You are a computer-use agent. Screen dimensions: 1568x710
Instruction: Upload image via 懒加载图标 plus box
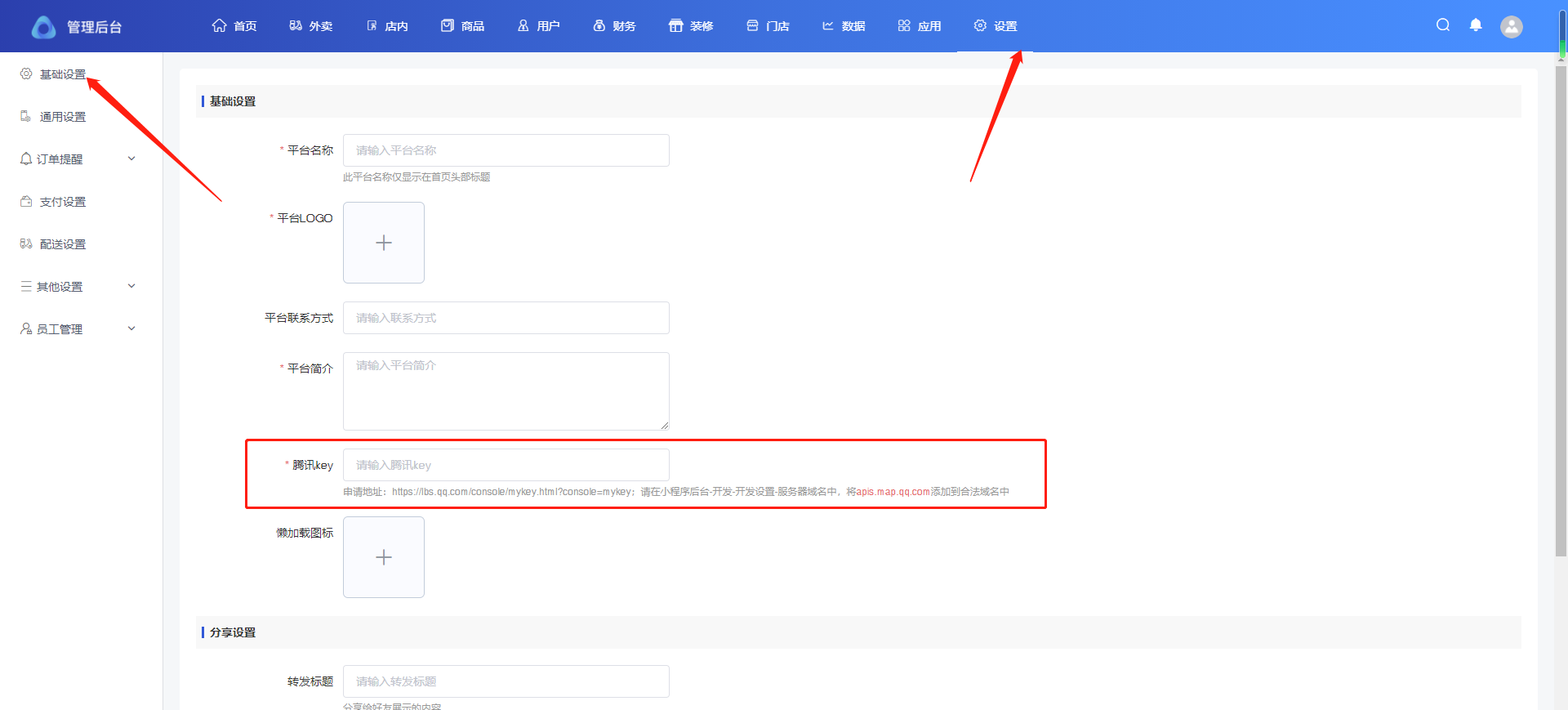coord(384,557)
